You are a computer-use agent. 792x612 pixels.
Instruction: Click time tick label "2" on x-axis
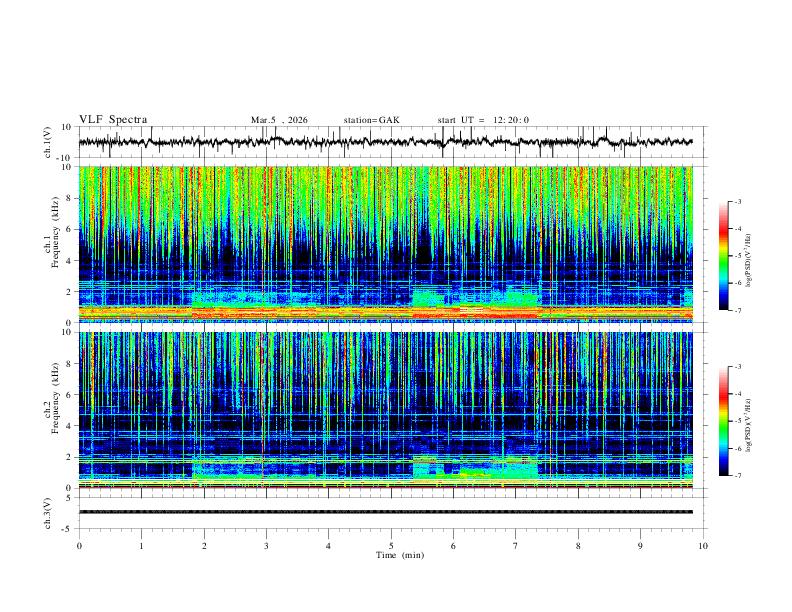[x=204, y=546]
